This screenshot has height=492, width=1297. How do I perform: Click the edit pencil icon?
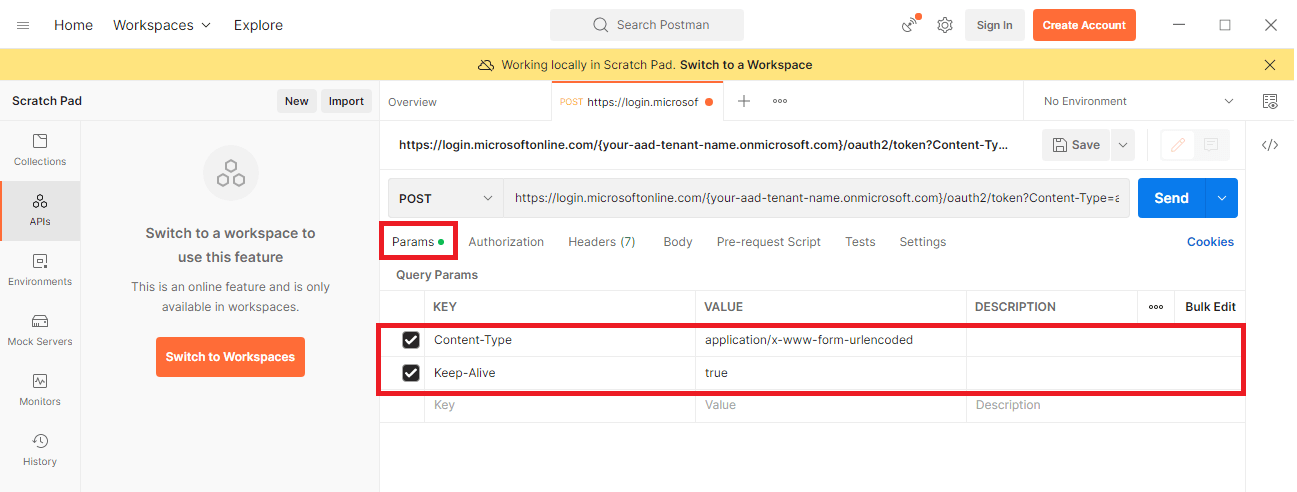[1178, 145]
